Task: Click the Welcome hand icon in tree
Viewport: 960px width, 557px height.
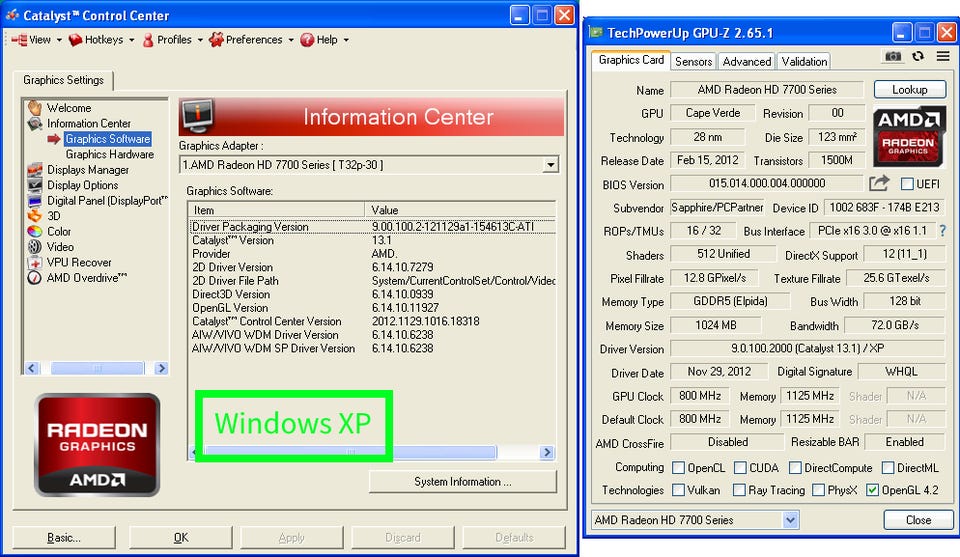Action: tap(35, 108)
